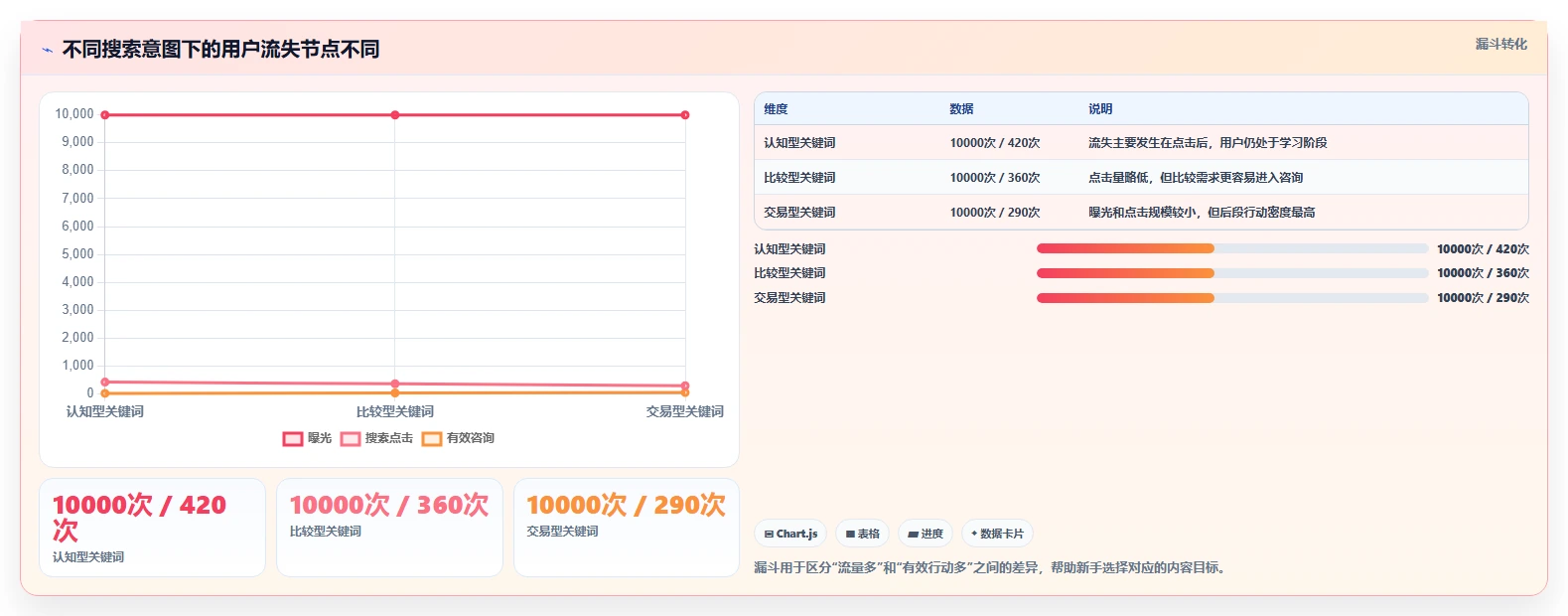Click the 10000次 / 420次 data card

coord(152,528)
